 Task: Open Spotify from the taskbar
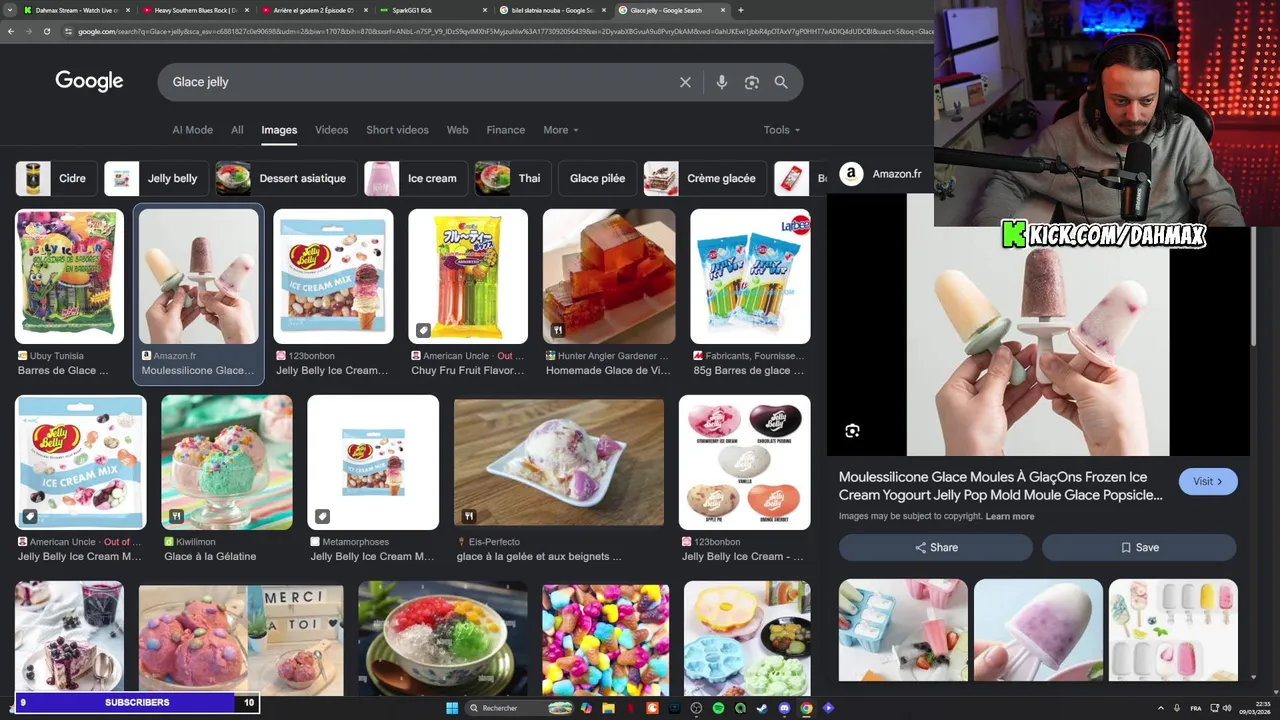click(x=718, y=708)
